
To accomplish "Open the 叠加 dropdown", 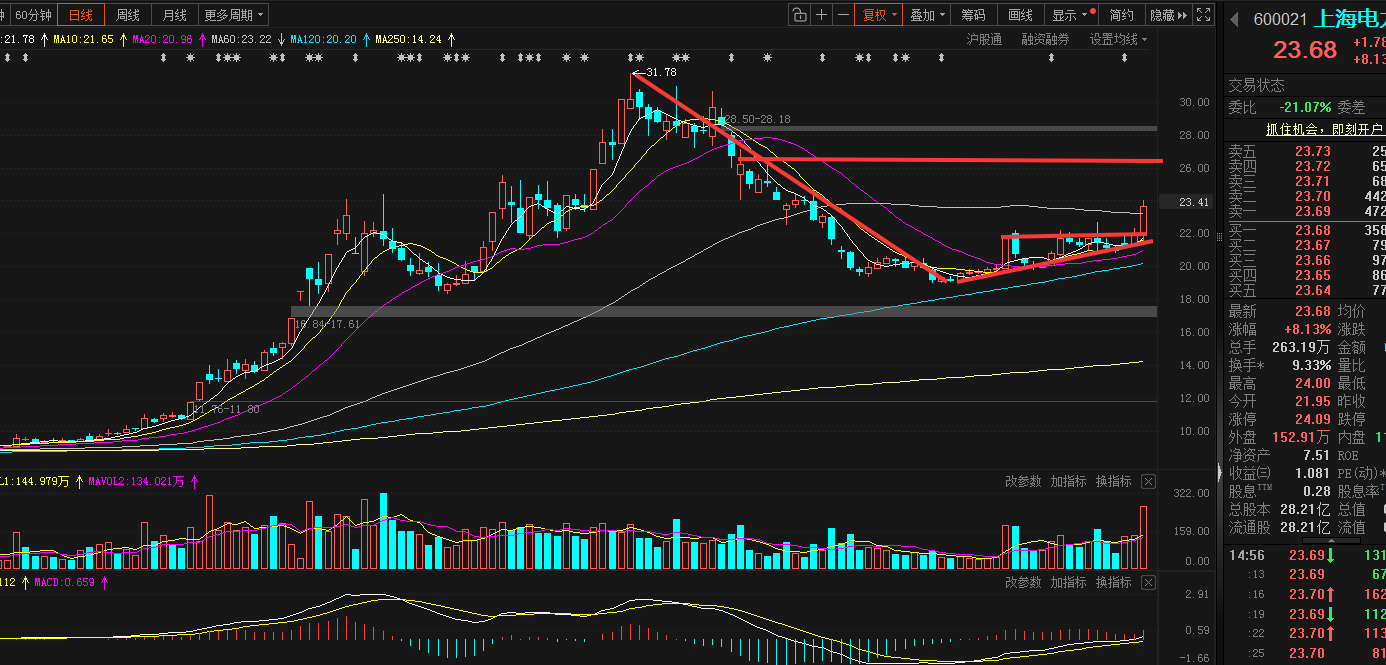I will pos(927,15).
